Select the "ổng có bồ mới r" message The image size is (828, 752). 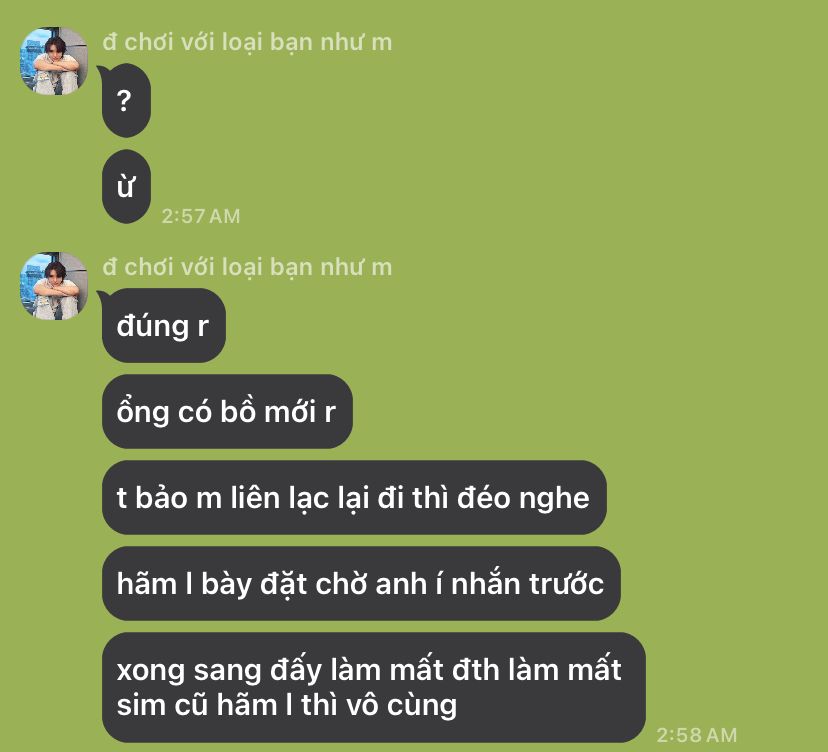click(x=227, y=411)
